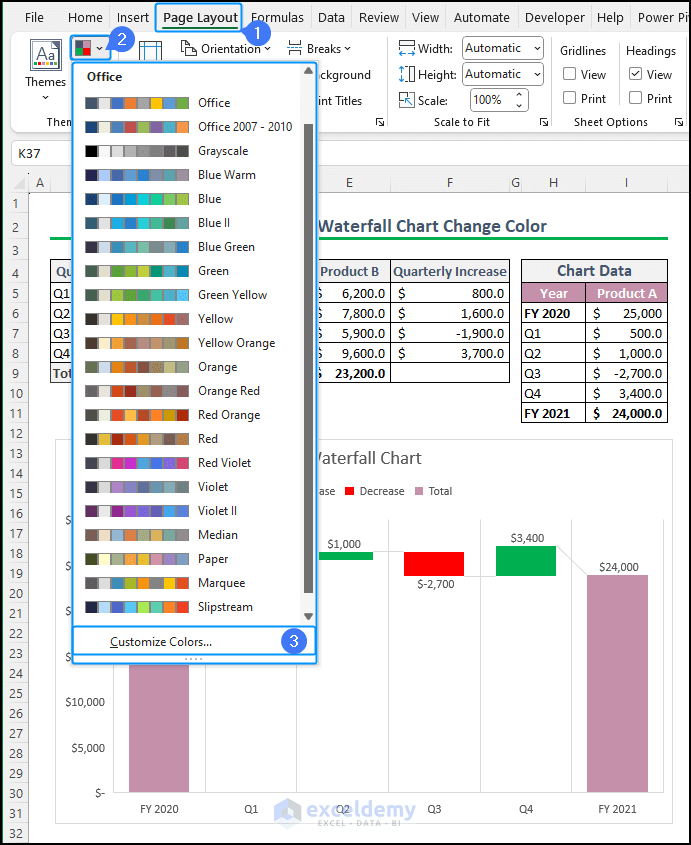The width and height of the screenshot is (691, 845).
Task: Switch to the Insert tab
Action: click(x=133, y=18)
